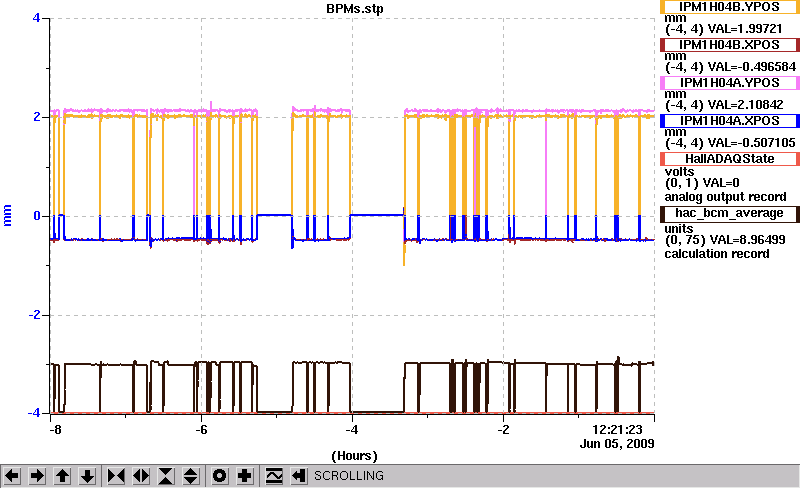
Task: Click the -8 tick label on time axis
Action: tap(55, 430)
